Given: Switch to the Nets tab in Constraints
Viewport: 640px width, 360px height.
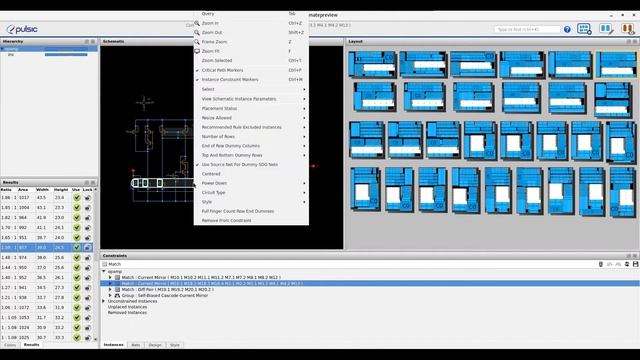Looking at the screenshot, I should 136,345.
